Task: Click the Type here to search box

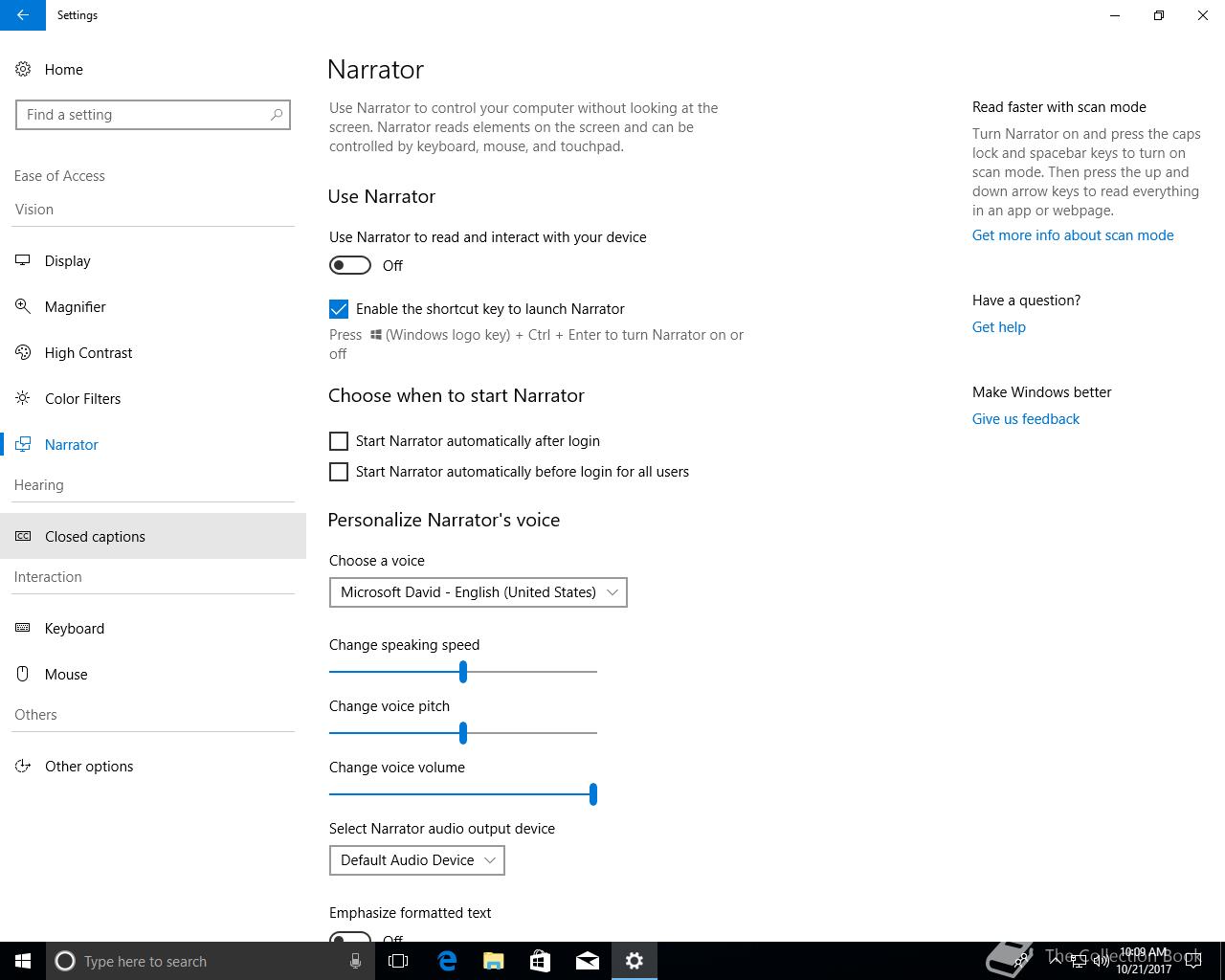Action: coord(209,961)
